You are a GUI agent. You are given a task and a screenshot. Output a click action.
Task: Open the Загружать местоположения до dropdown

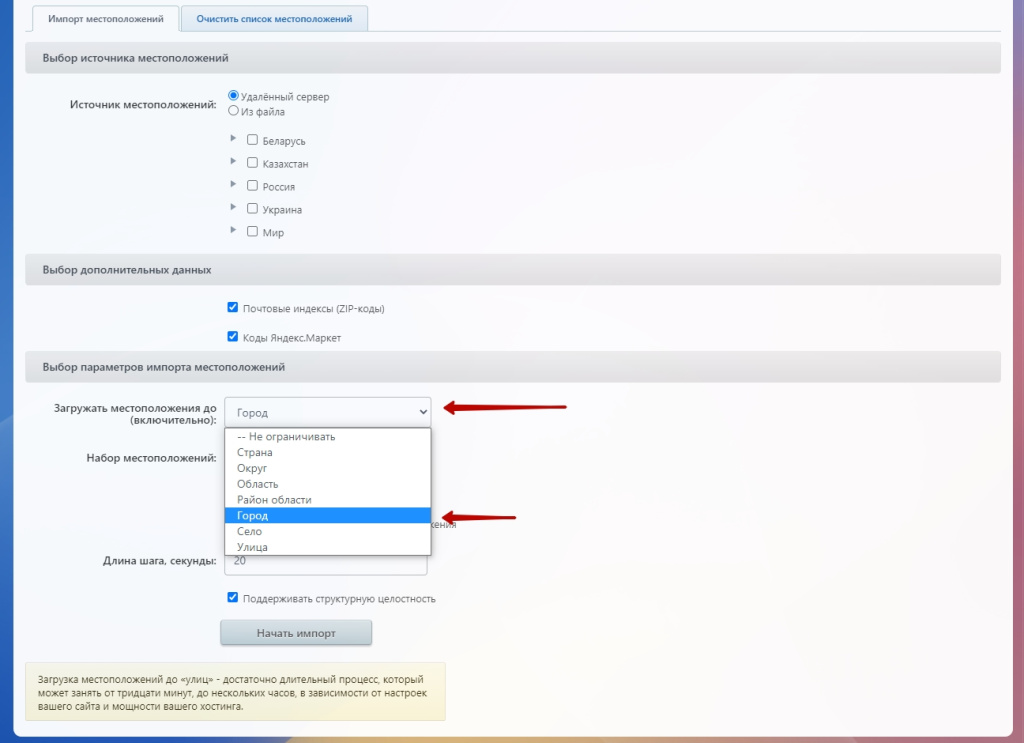point(327,411)
